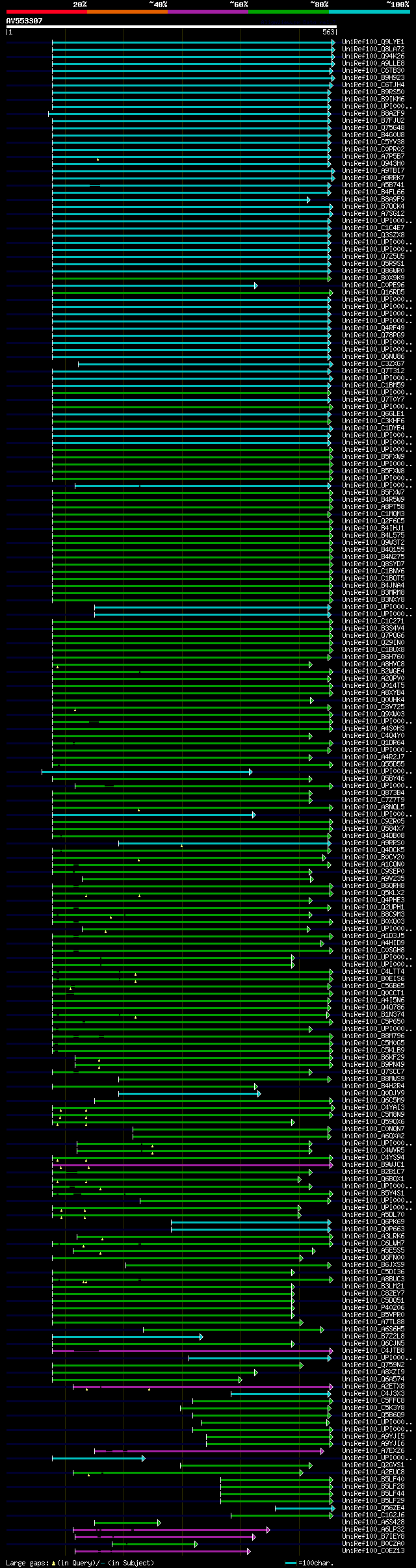Image resolution: width=416 pixels, height=1568 pixels.
Task: Select the hit UniRef100_A4S0H3
Action: pos(373,729)
